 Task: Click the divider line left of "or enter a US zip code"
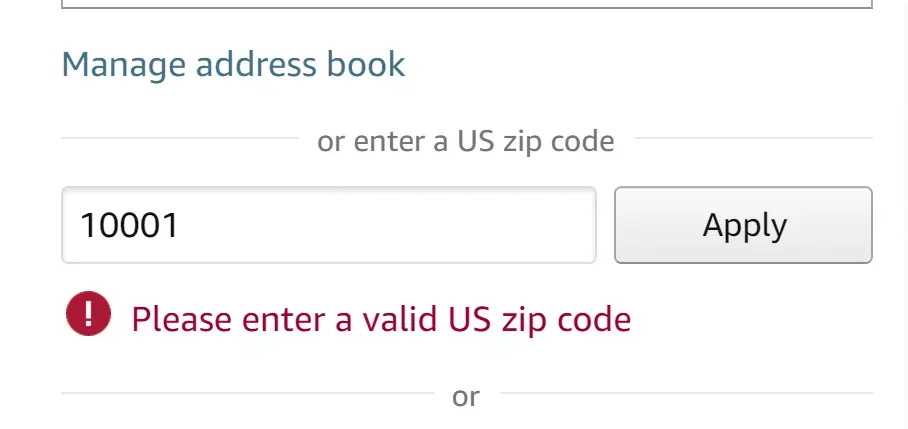tap(180, 138)
